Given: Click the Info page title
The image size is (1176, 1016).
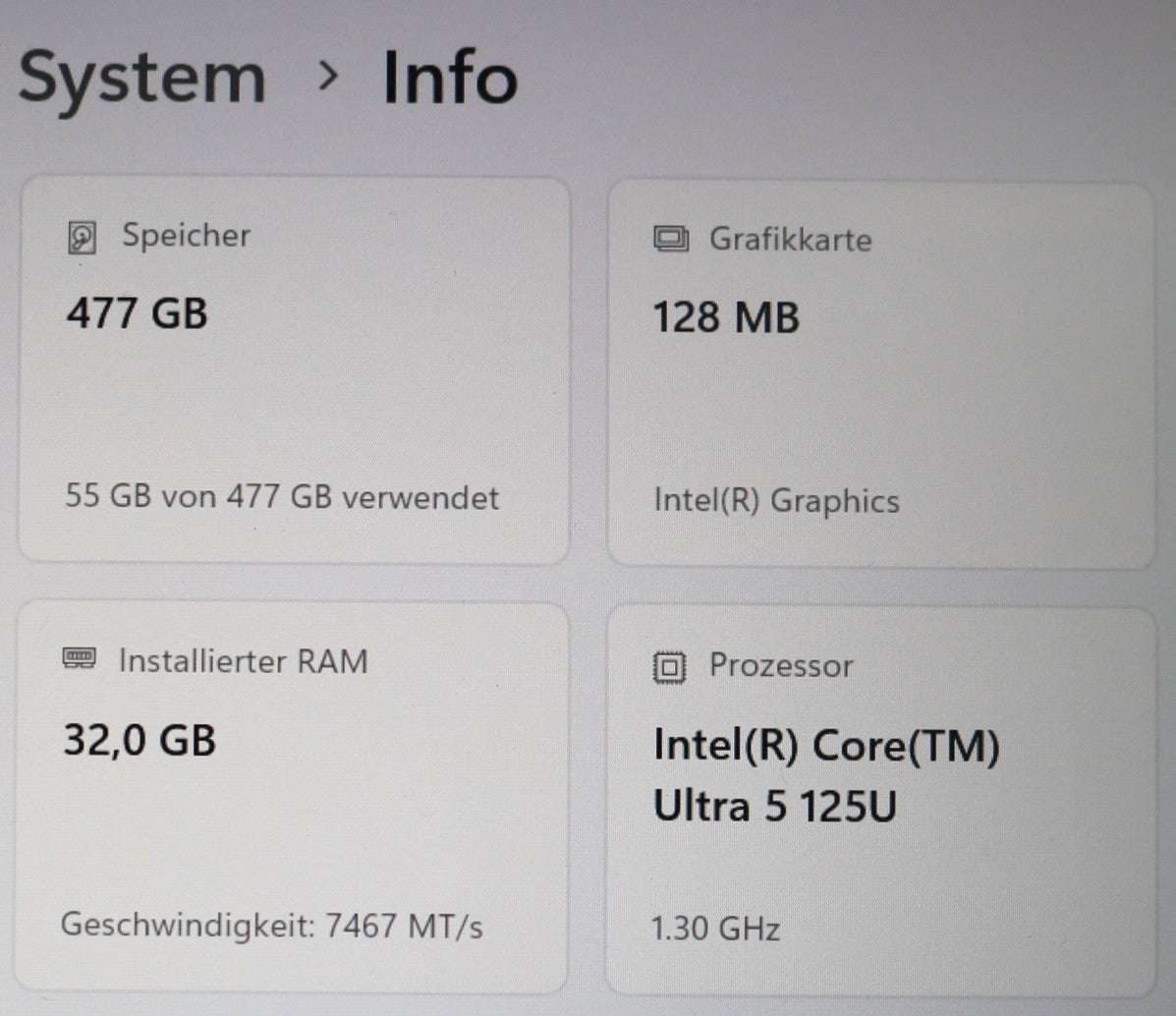Looking at the screenshot, I should pyautogui.click(x=449, y=78).
